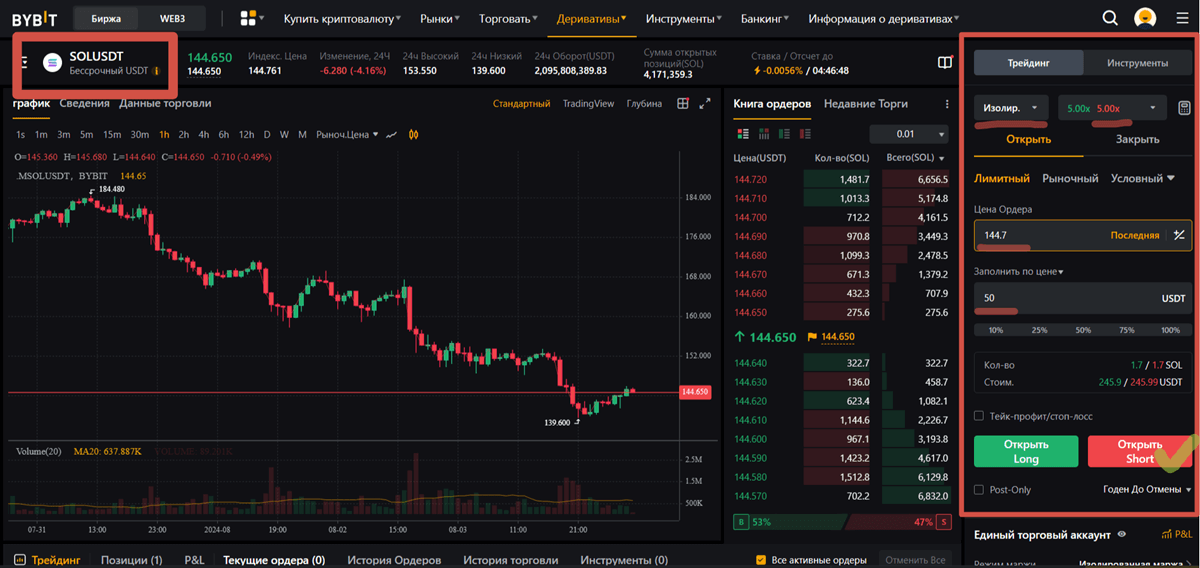Image resolution: width=1200 pixels, height=568 pixels.
Task: Open the apps grid icon in header
Action: [x=249, y=18]
